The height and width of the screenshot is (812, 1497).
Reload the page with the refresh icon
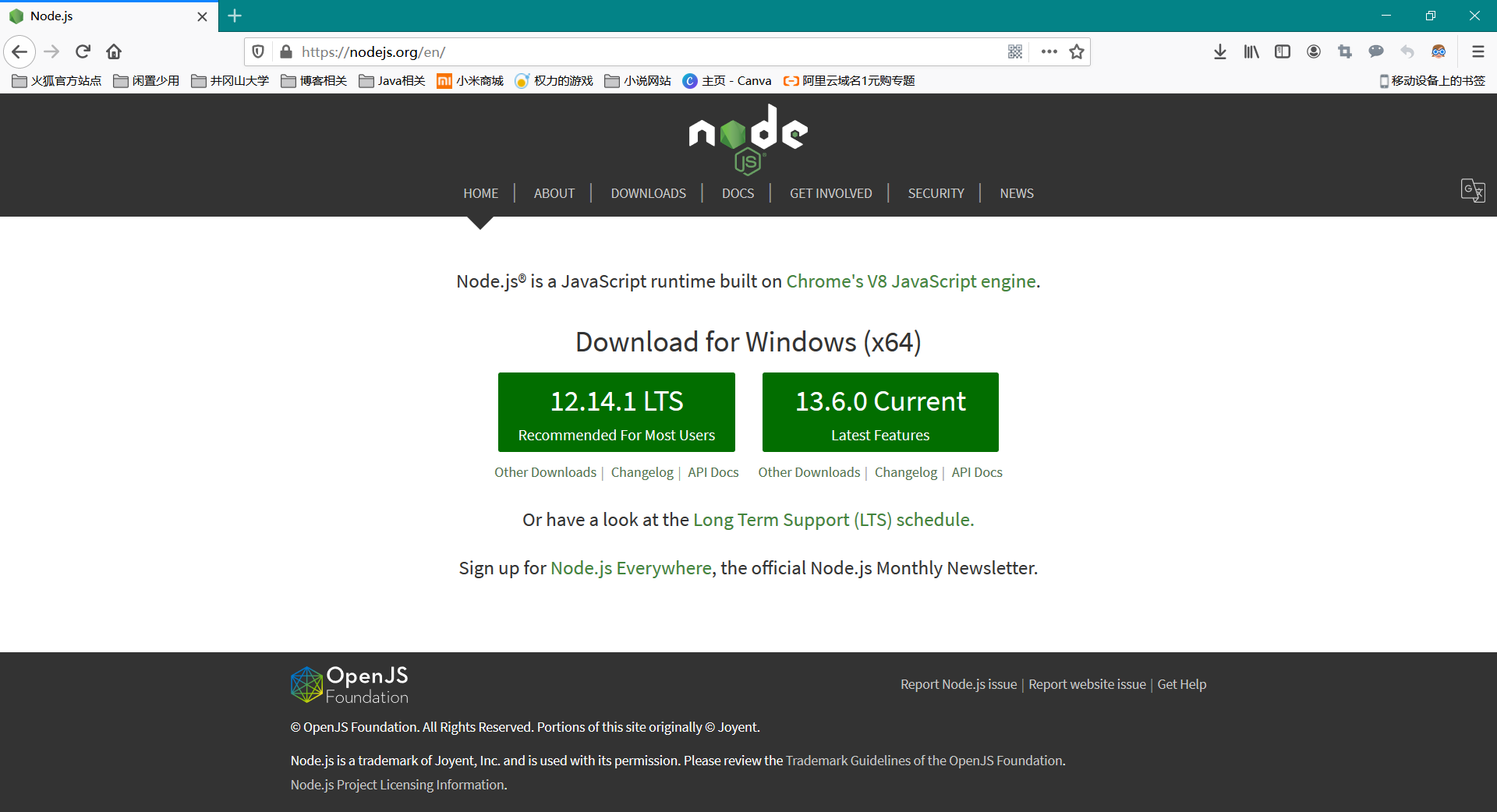point(83,51)
